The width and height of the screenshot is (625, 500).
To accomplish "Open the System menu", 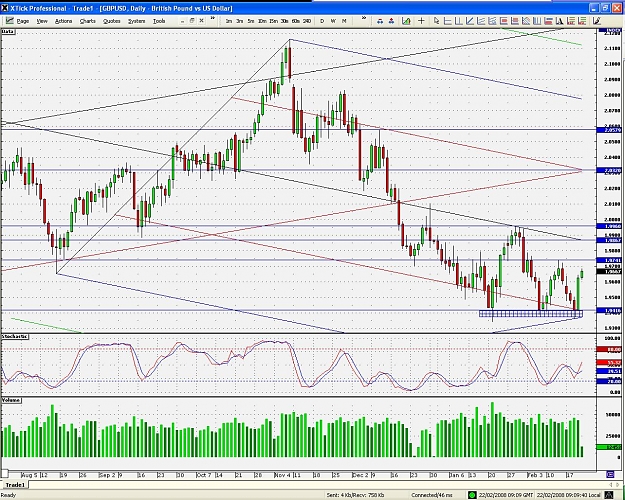I will [136, 21].
